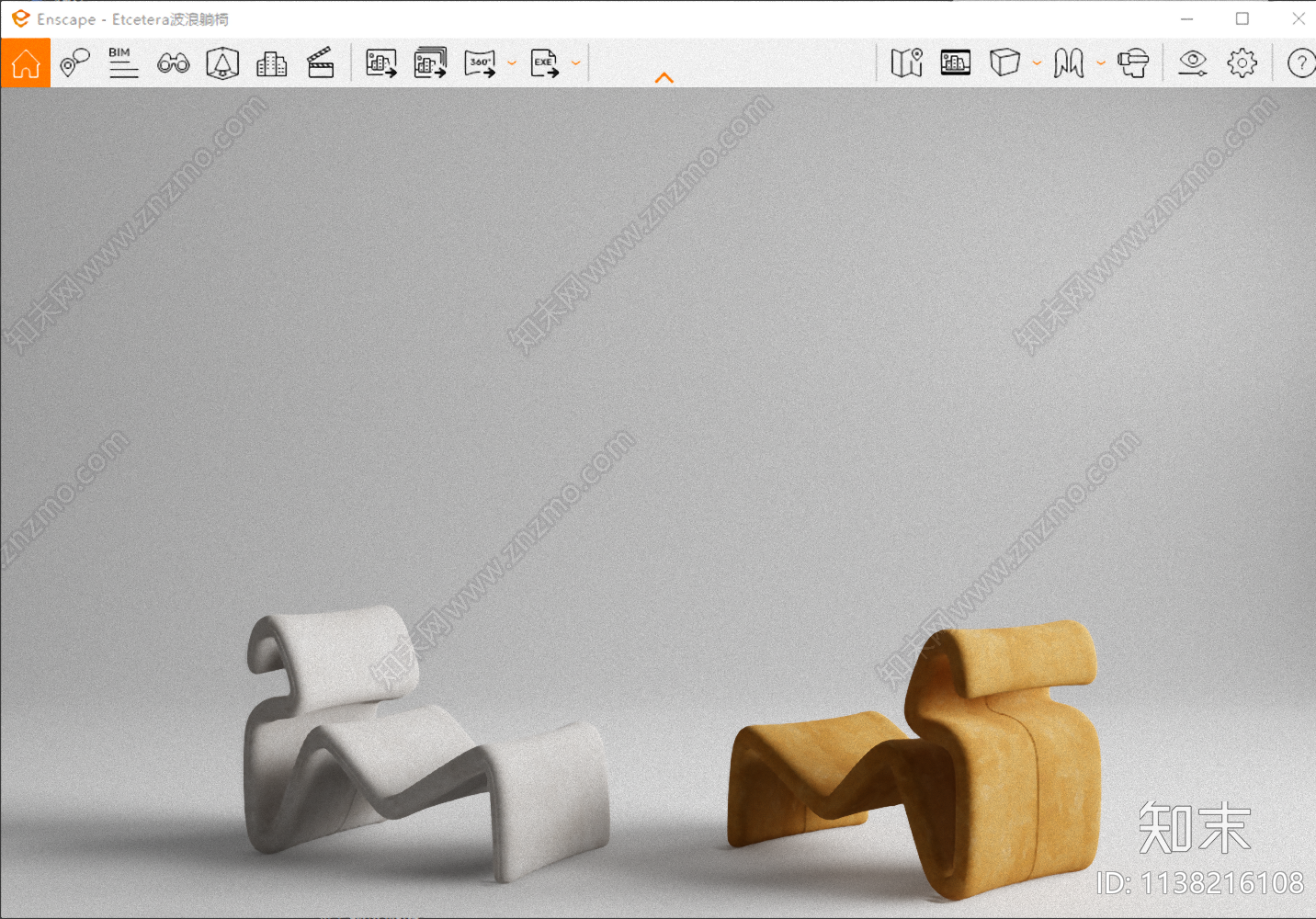Screen dimensions: 1316x919
Task: Open the mini map icon
Action: [907, 62]
